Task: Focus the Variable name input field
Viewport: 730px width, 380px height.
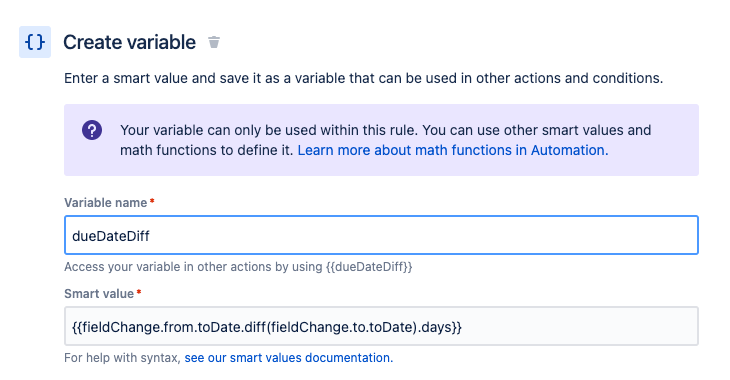Action: click(x=381, y=235)
